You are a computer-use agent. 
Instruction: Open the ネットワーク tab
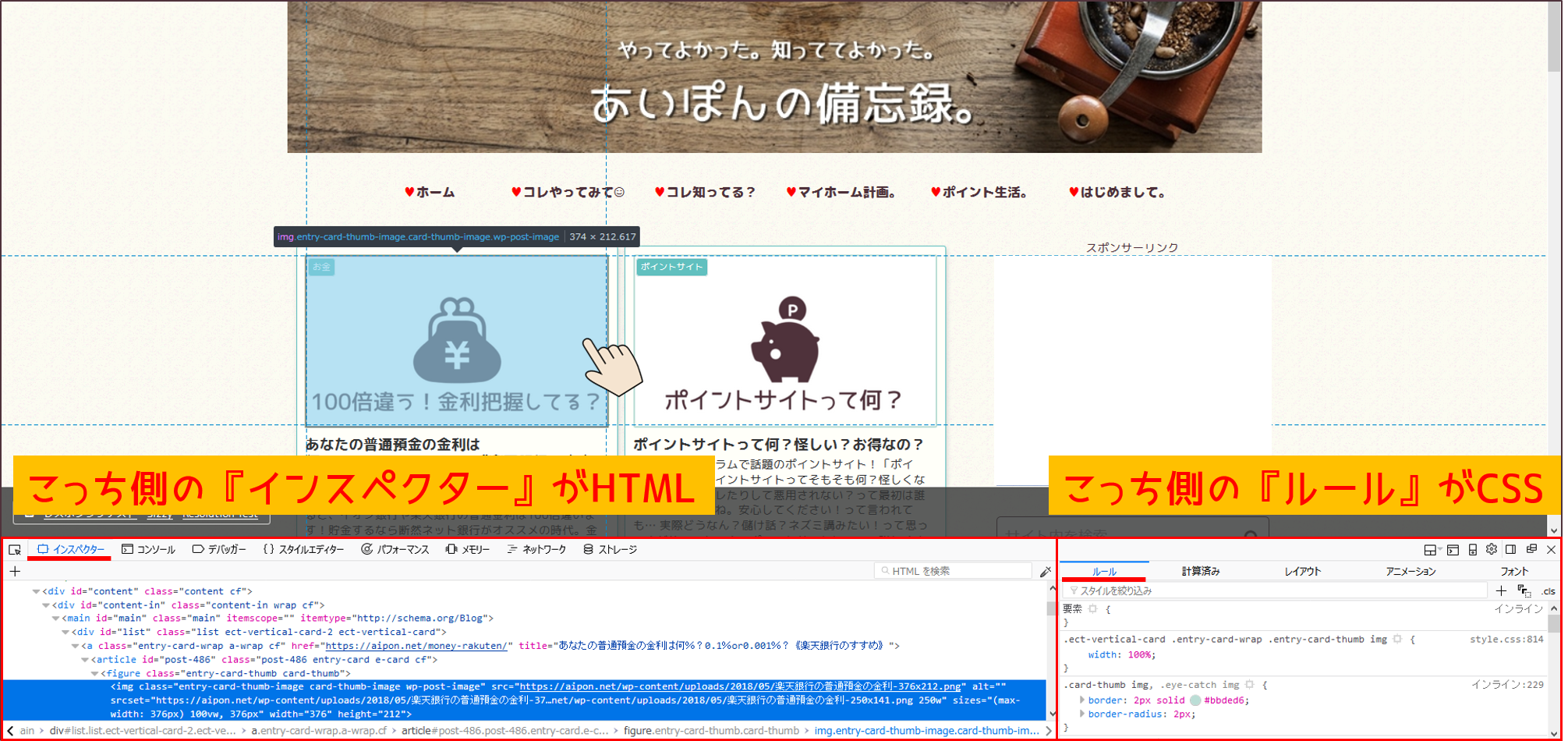536,550
